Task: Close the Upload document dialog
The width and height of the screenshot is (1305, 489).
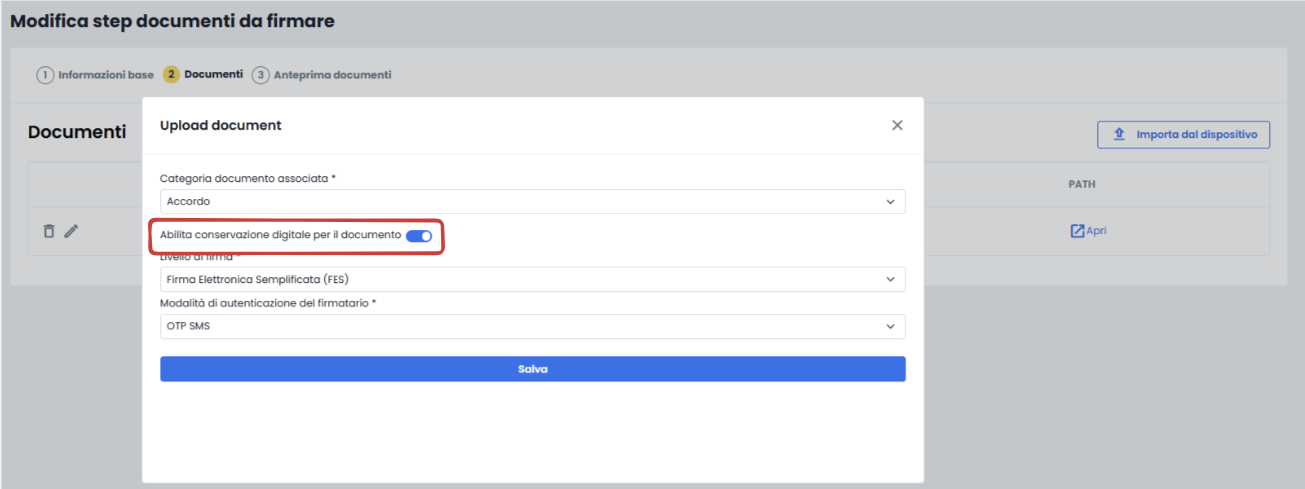Action: click(897, 125)
